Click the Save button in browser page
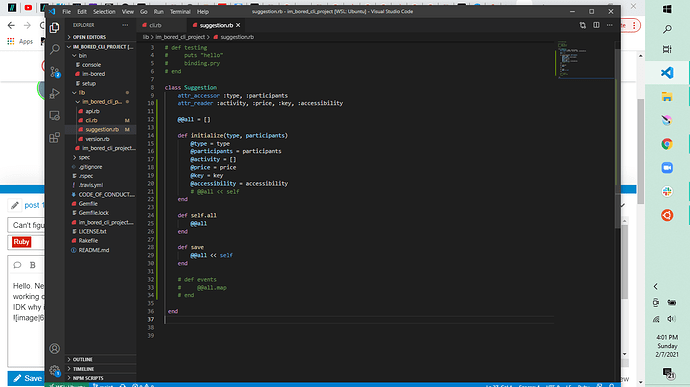690x387 pixels. coord(26,378)
